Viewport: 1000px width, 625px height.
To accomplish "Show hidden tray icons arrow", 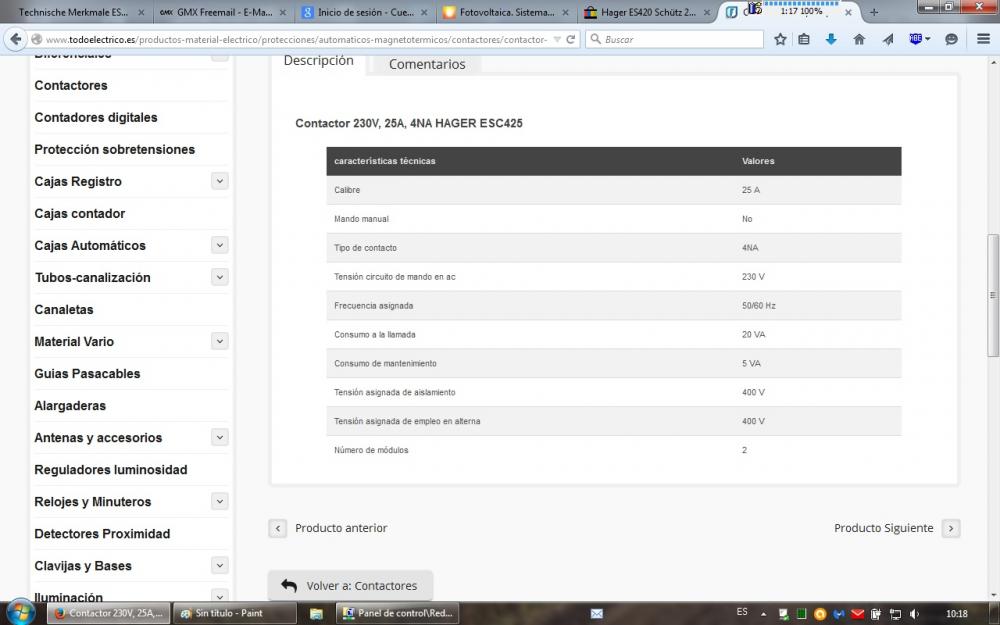I will tap(763, 614).
